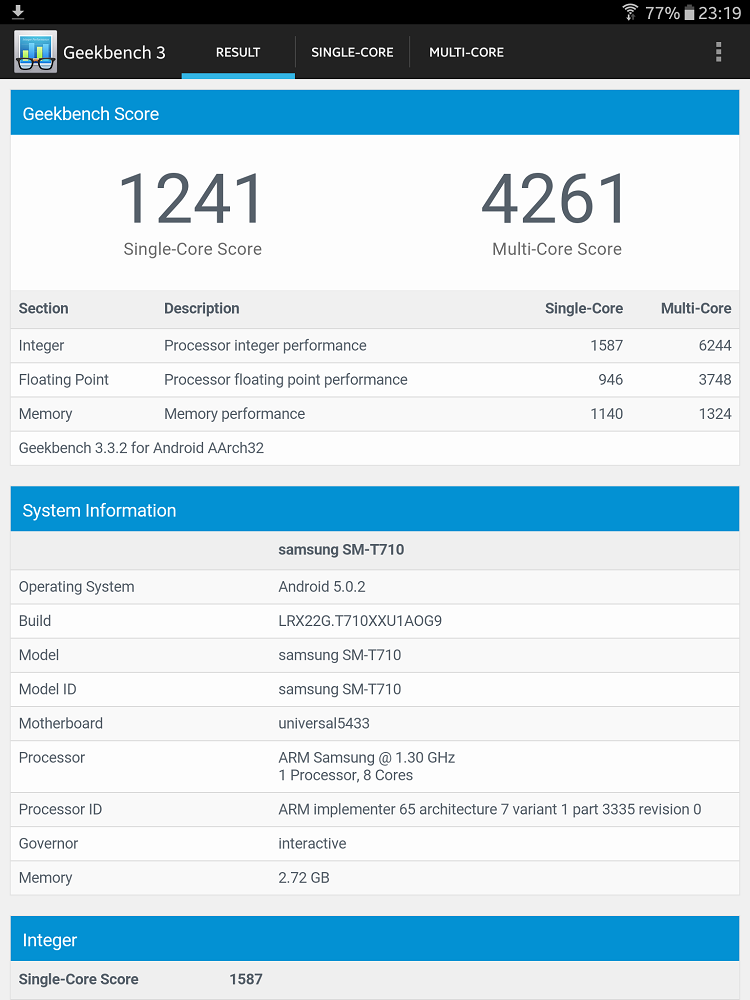Tap the 1241 Single-Core Score value
Viewport: 750px width, 1000px height.
(x=192, y=198)
